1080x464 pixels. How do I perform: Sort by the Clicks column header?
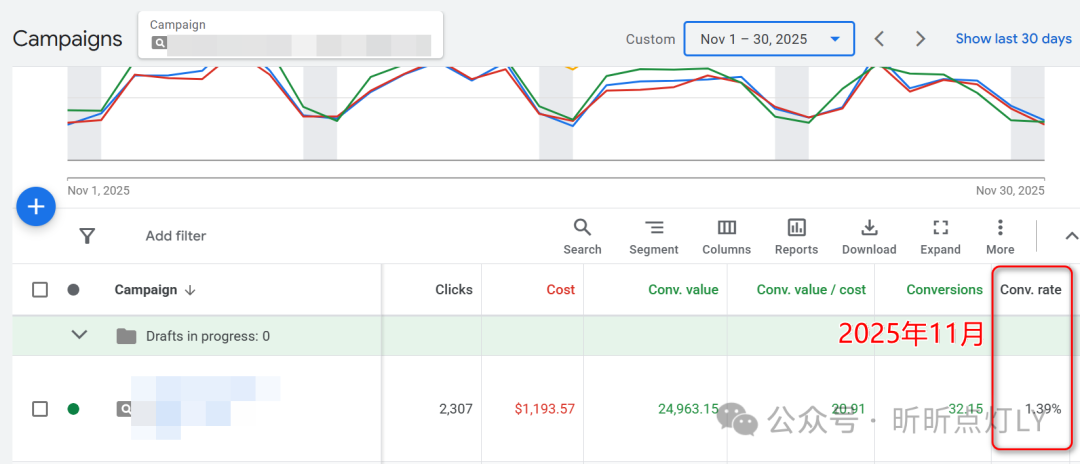(454, 290)
